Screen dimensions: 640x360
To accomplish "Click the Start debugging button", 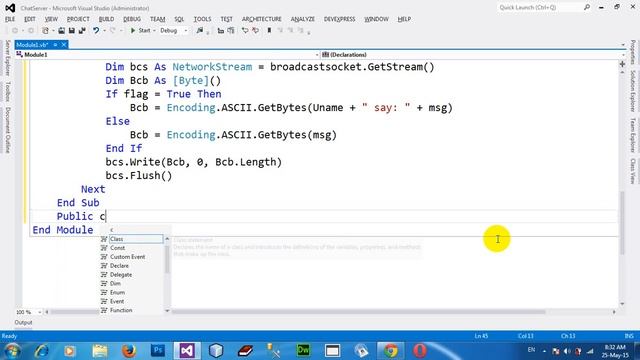I will pyautogui.click(x=140, y=31).
